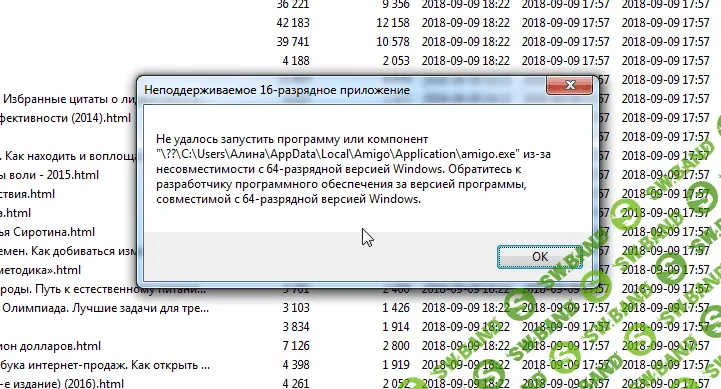
Task: Select the file ending "методика».html"
Action: click(40, 270)
